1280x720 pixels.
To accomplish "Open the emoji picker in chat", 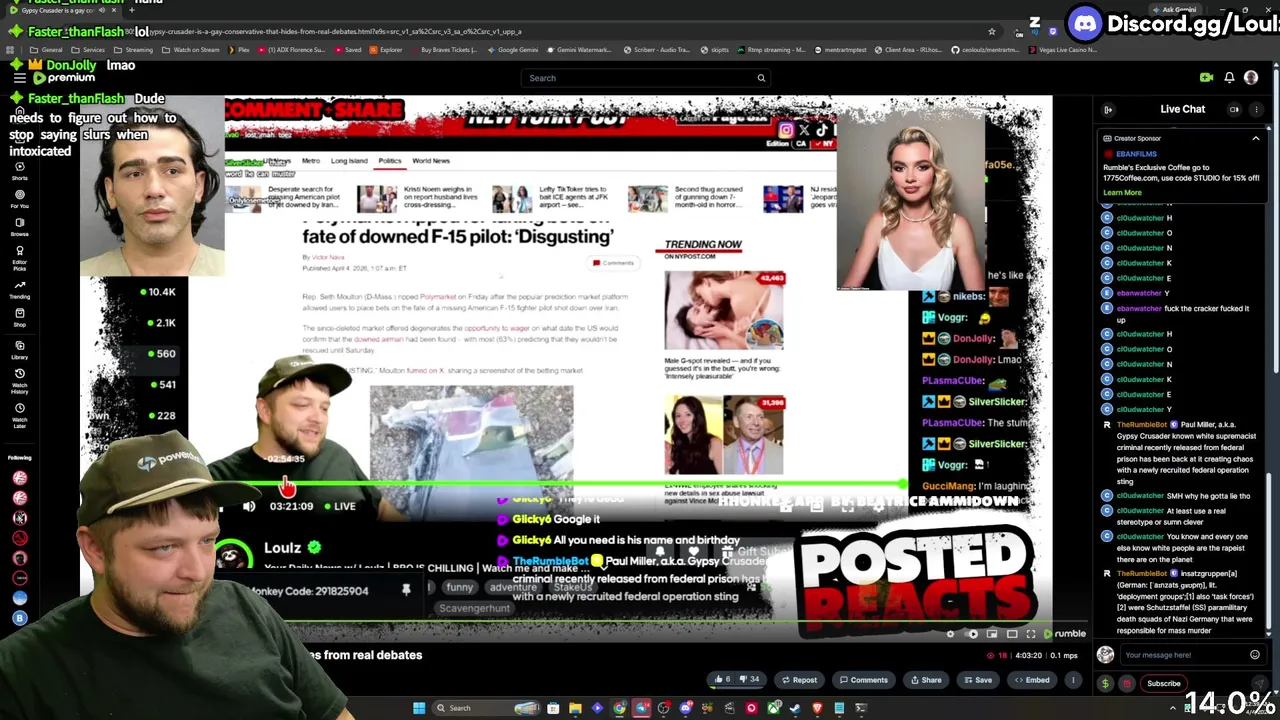I will 1255,655.
